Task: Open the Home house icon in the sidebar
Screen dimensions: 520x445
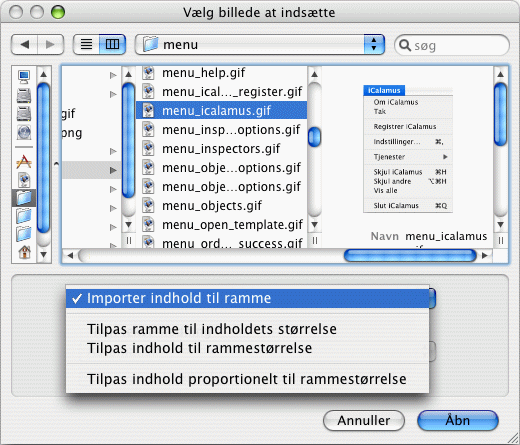Action: click(x=24, y=252)
